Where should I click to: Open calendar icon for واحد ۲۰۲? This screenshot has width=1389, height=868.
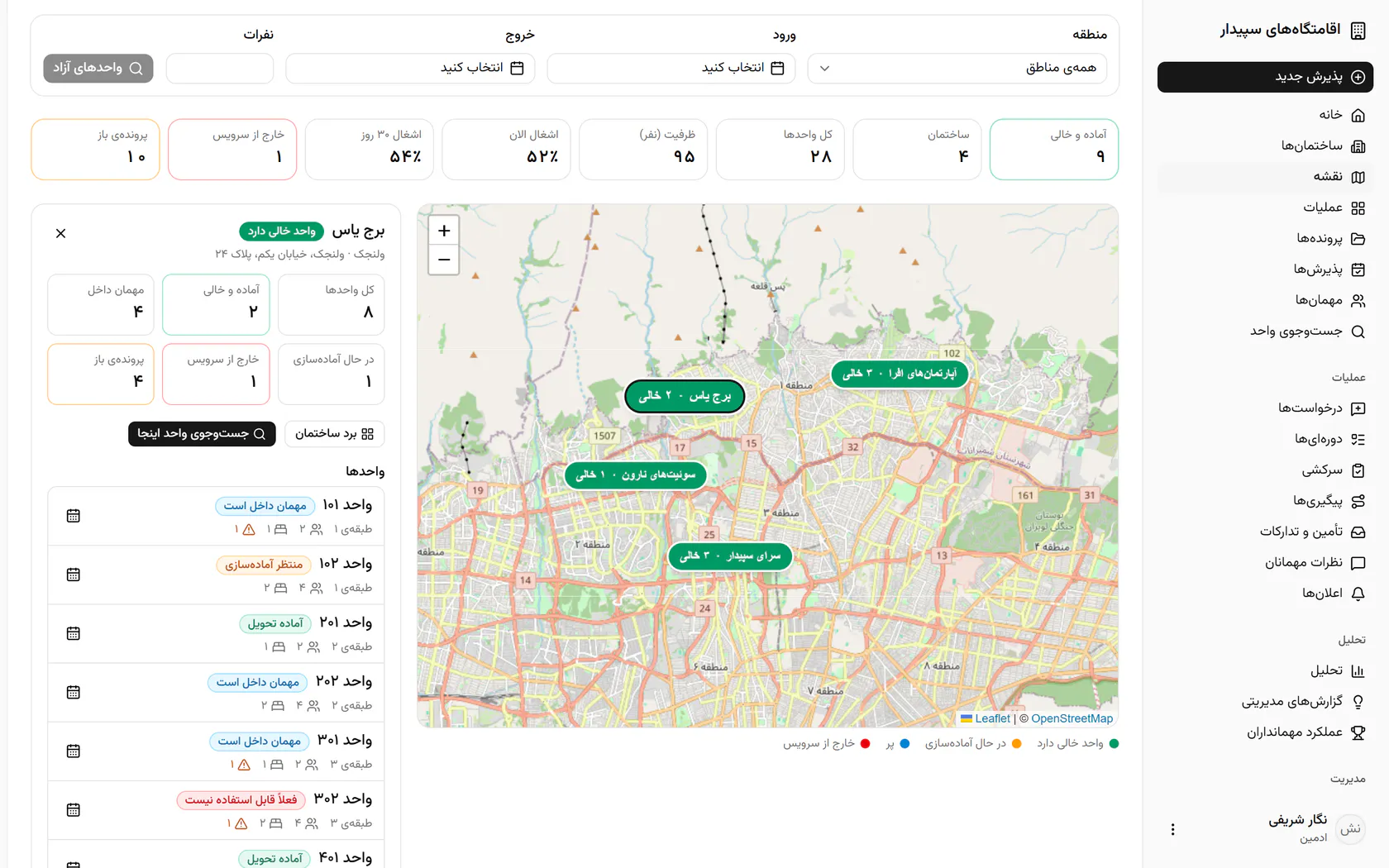(x=73, y=692)
